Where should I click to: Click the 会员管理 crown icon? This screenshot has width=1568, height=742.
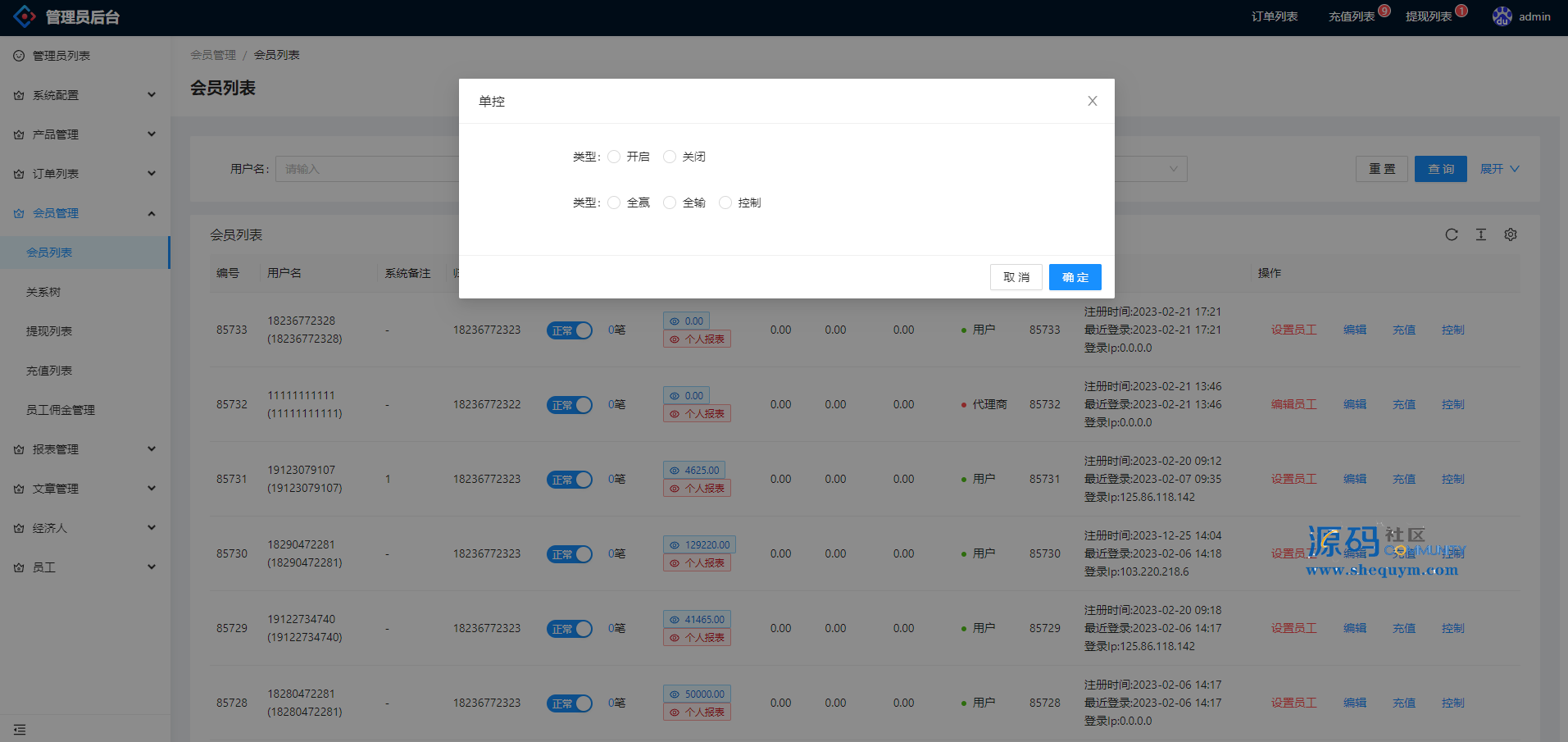(x=19, y=213)
